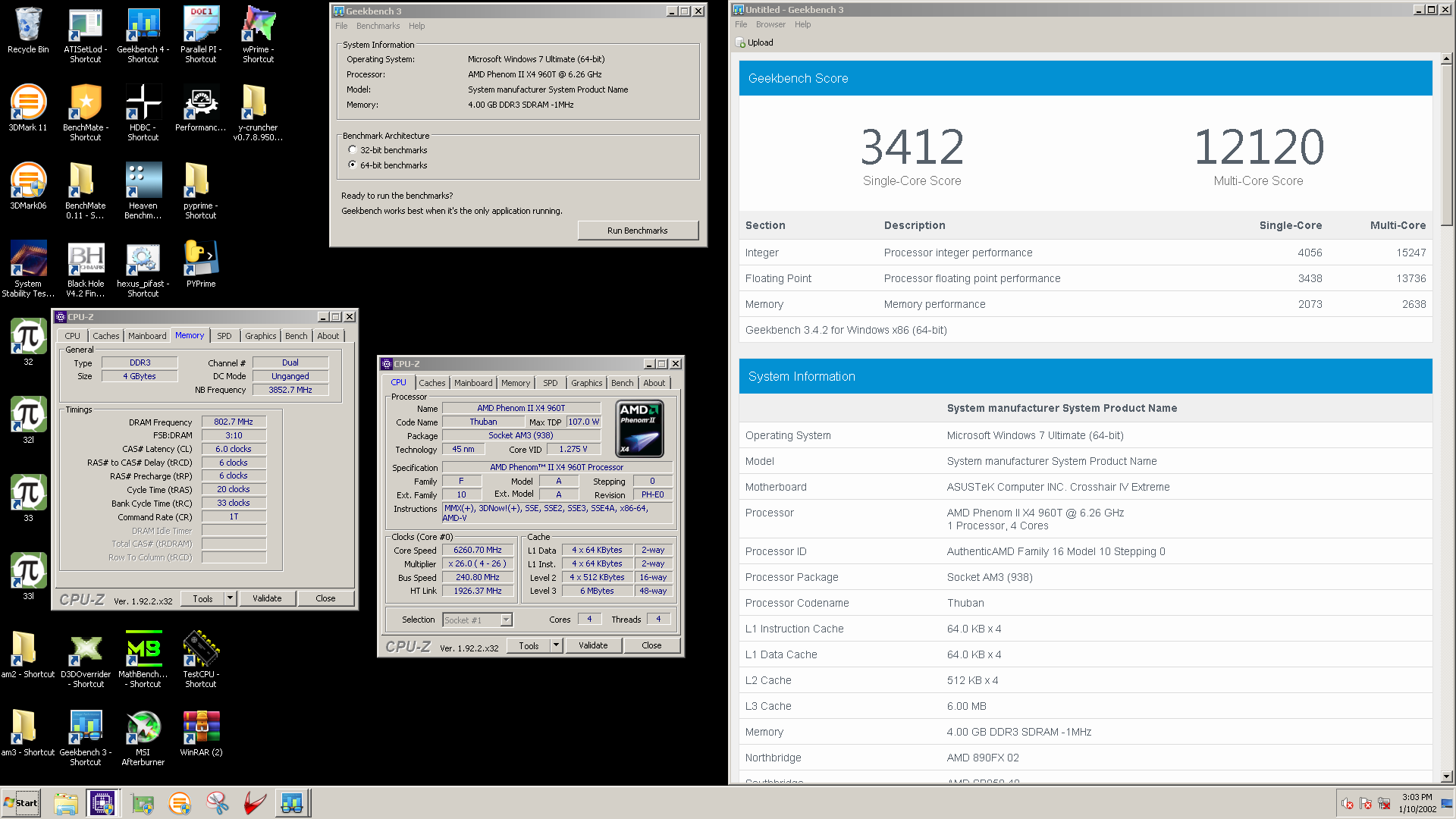Open SPD tab in Memory CPU-Z window
1456x819 pixels.
point(224,336)
